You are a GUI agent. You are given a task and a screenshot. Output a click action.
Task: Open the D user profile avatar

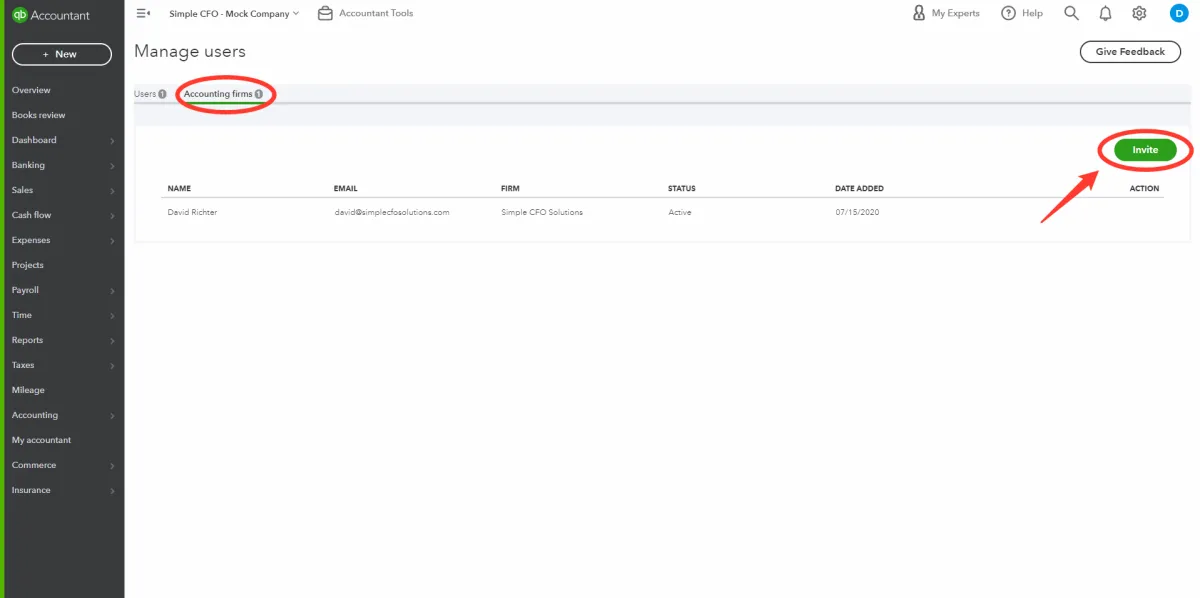point(1178,13)
